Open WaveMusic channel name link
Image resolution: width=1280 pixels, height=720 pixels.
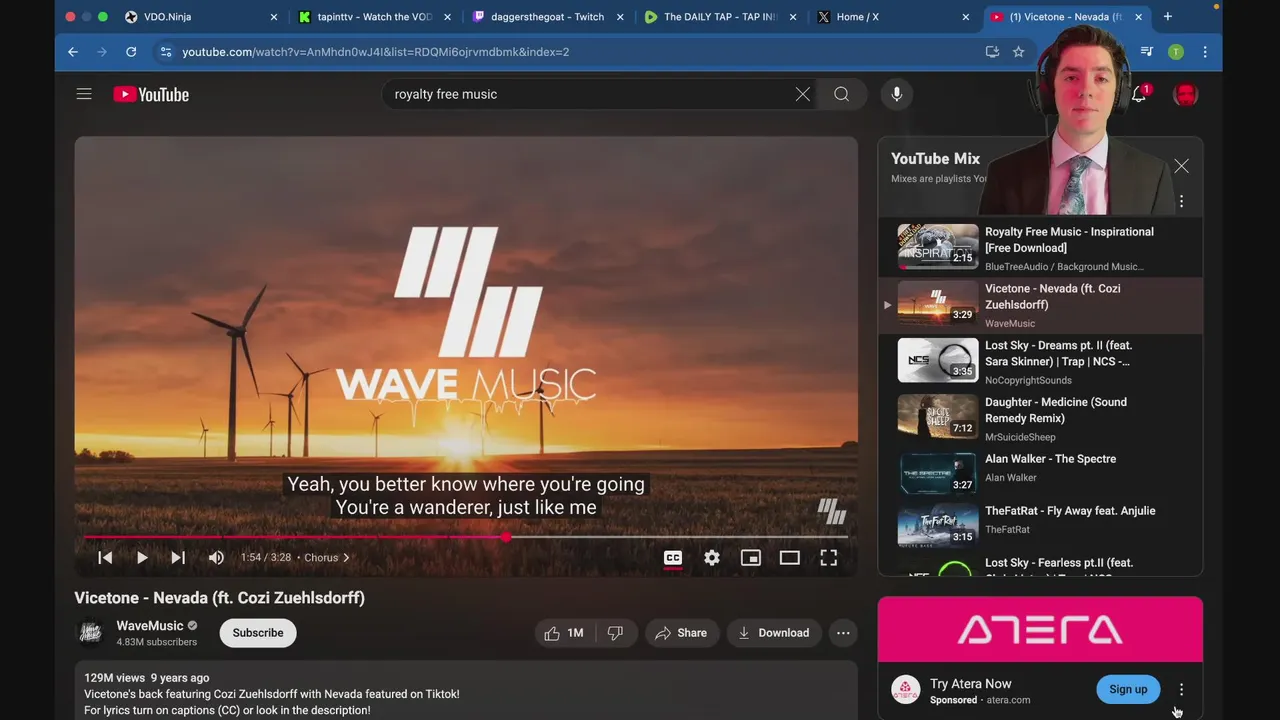tap(150, 626)
